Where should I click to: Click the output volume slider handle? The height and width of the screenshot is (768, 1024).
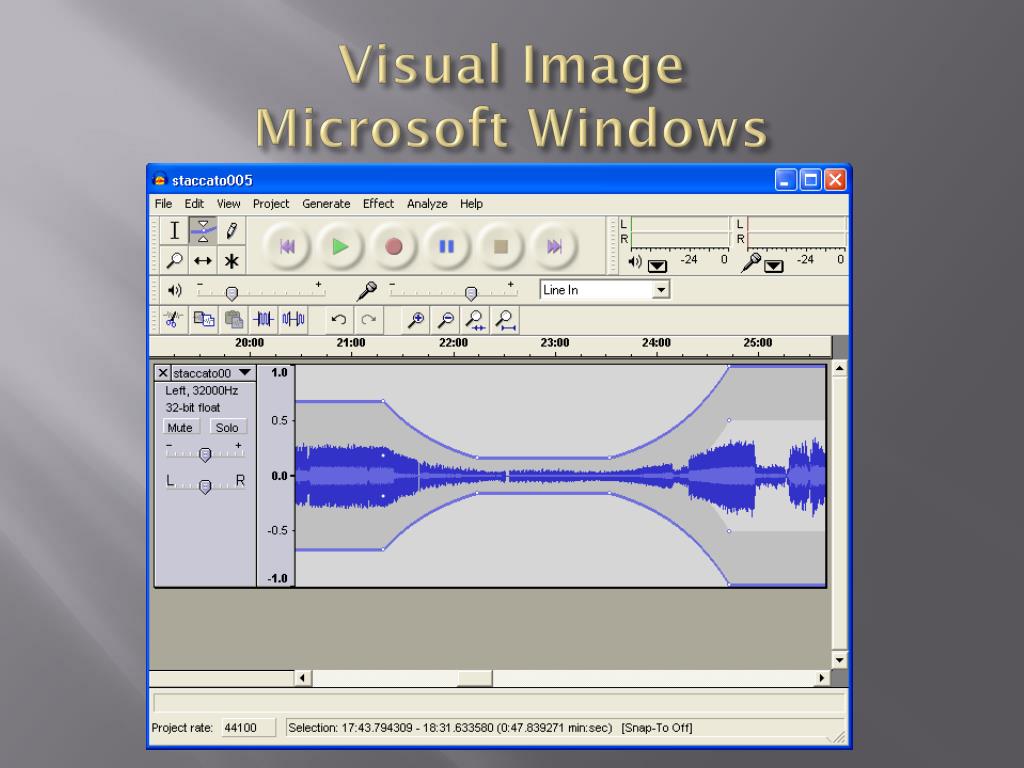coord(231,293)
